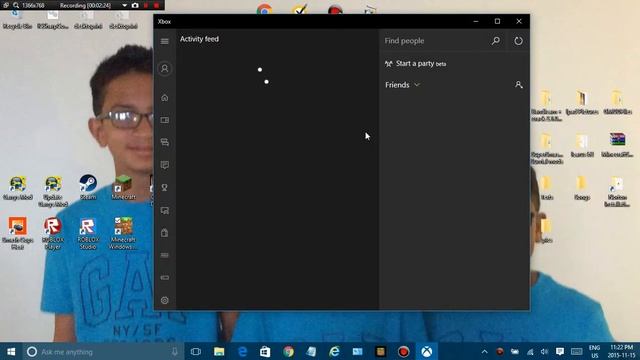Open Settings gear in Xbox sidebar
640x360 pixels.
164,300
